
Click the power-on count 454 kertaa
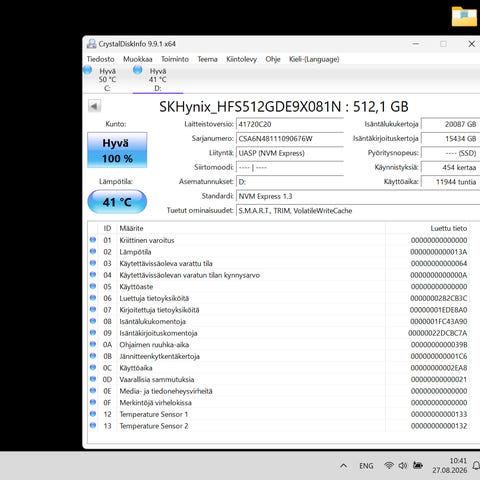(x=450, y=167)
